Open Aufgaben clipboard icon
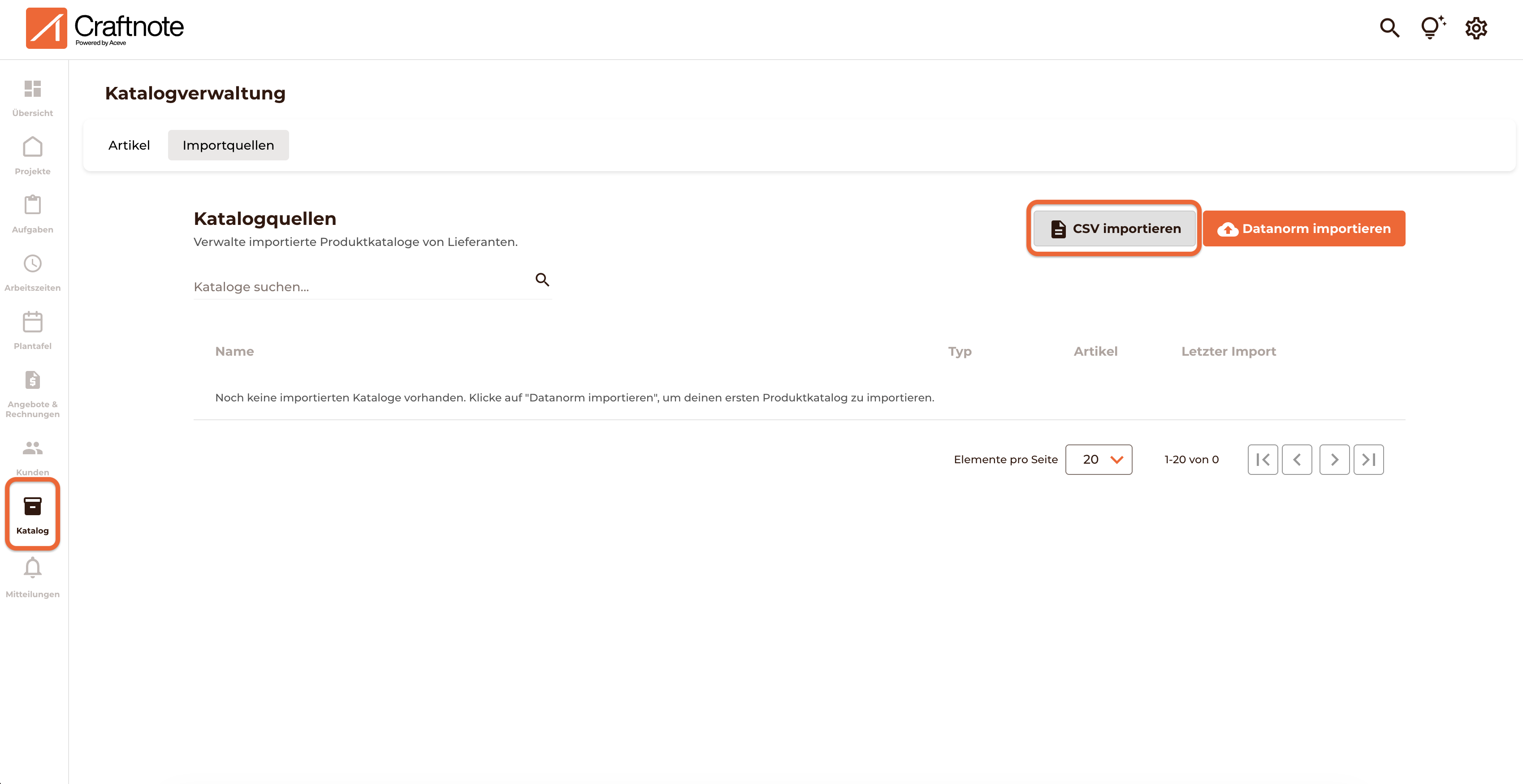 (33, 206)
